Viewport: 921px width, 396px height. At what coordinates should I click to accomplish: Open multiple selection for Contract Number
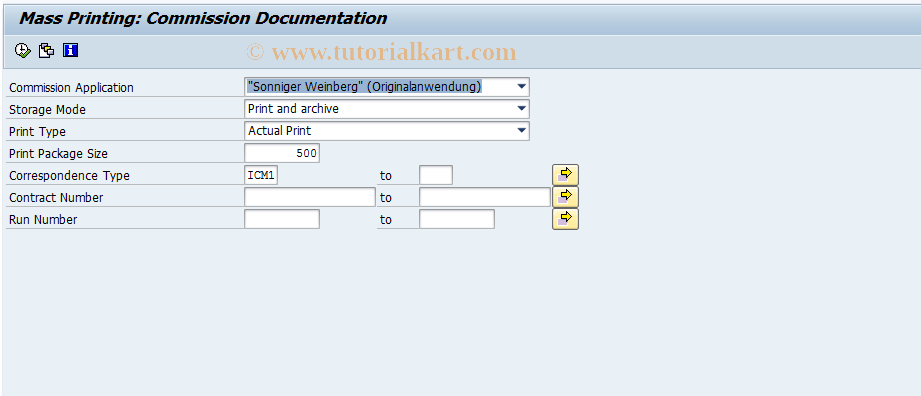pos(565,197)
